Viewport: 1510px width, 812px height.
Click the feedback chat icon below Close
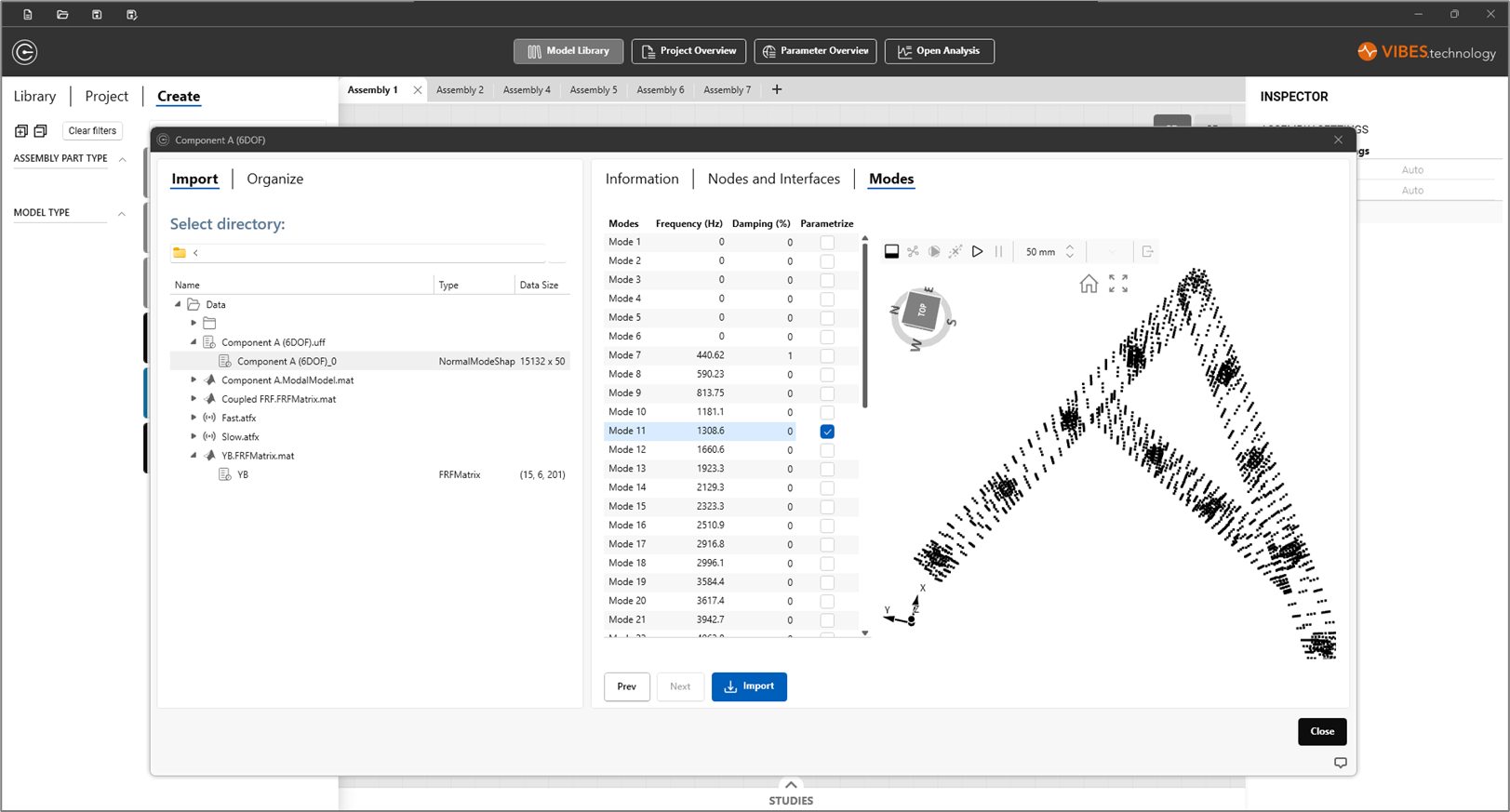click(x=1340, y=763)
